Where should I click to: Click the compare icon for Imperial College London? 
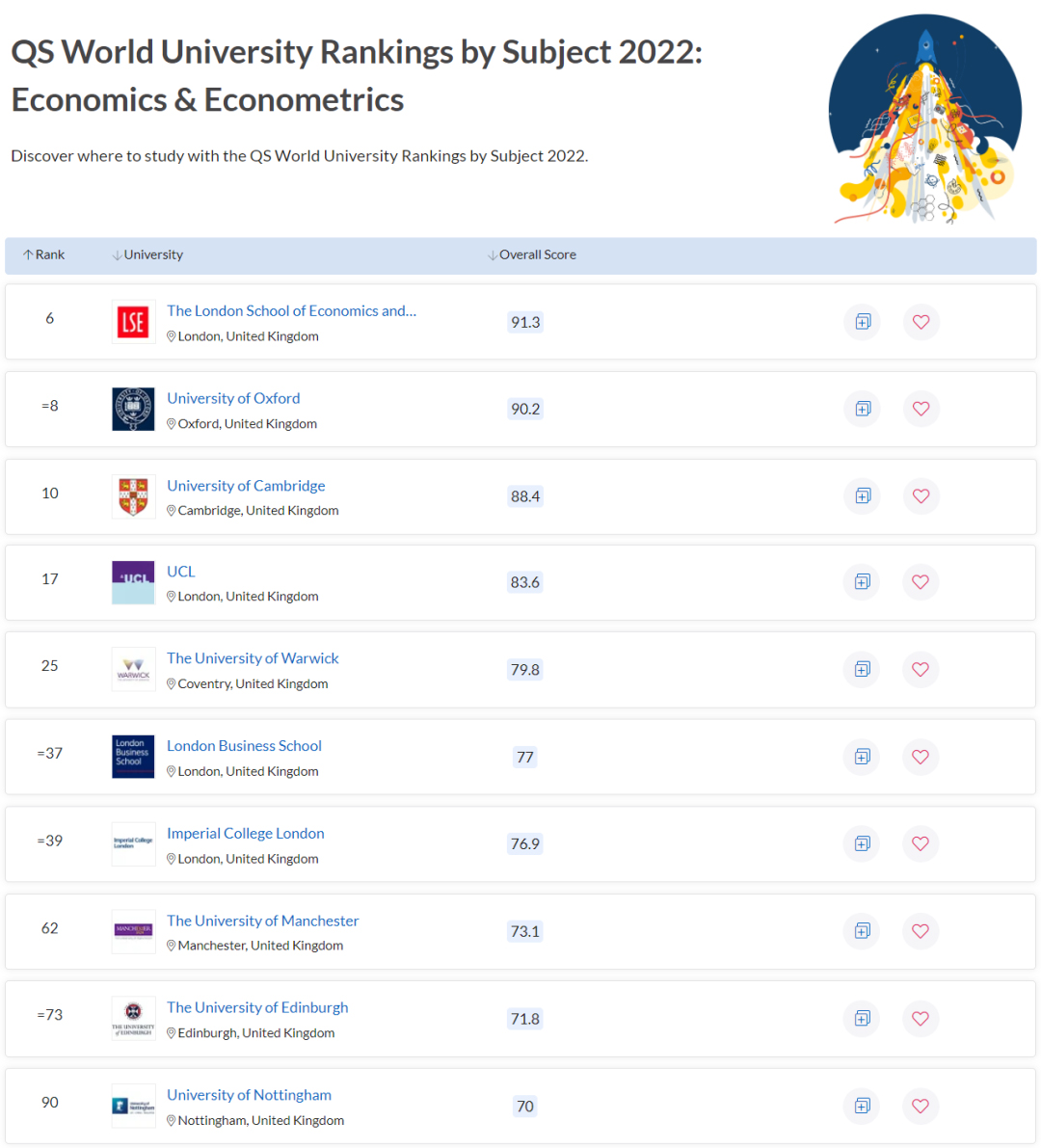click(862, 843)
